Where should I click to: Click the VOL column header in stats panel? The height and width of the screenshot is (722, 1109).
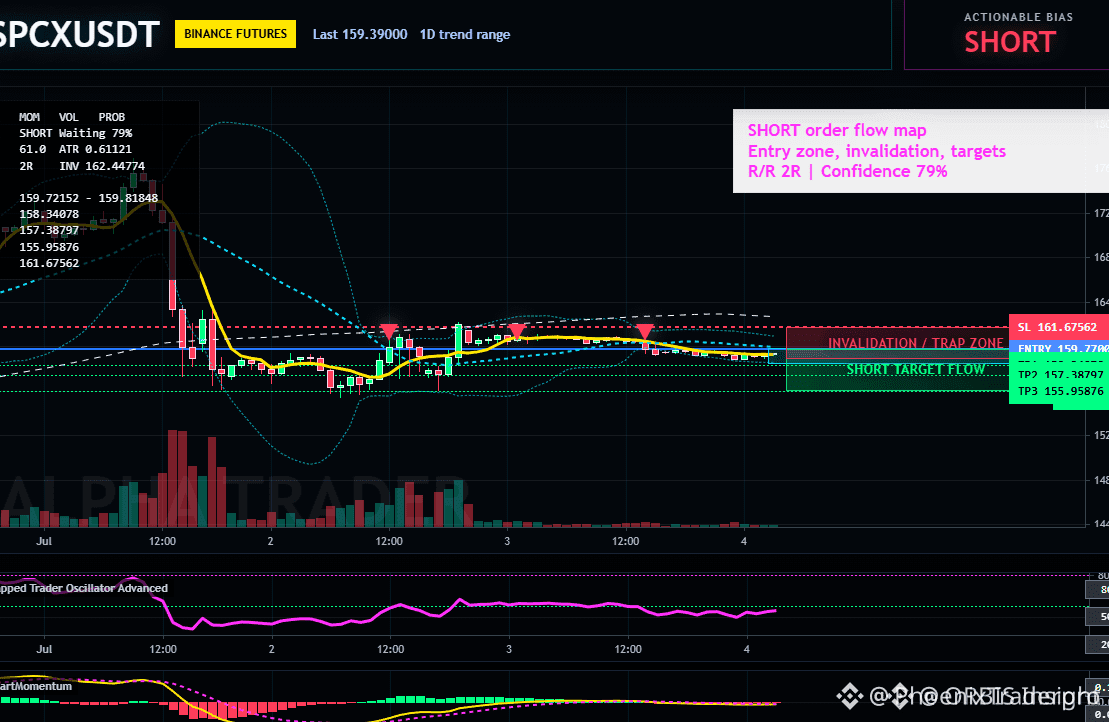click(69, 117)
